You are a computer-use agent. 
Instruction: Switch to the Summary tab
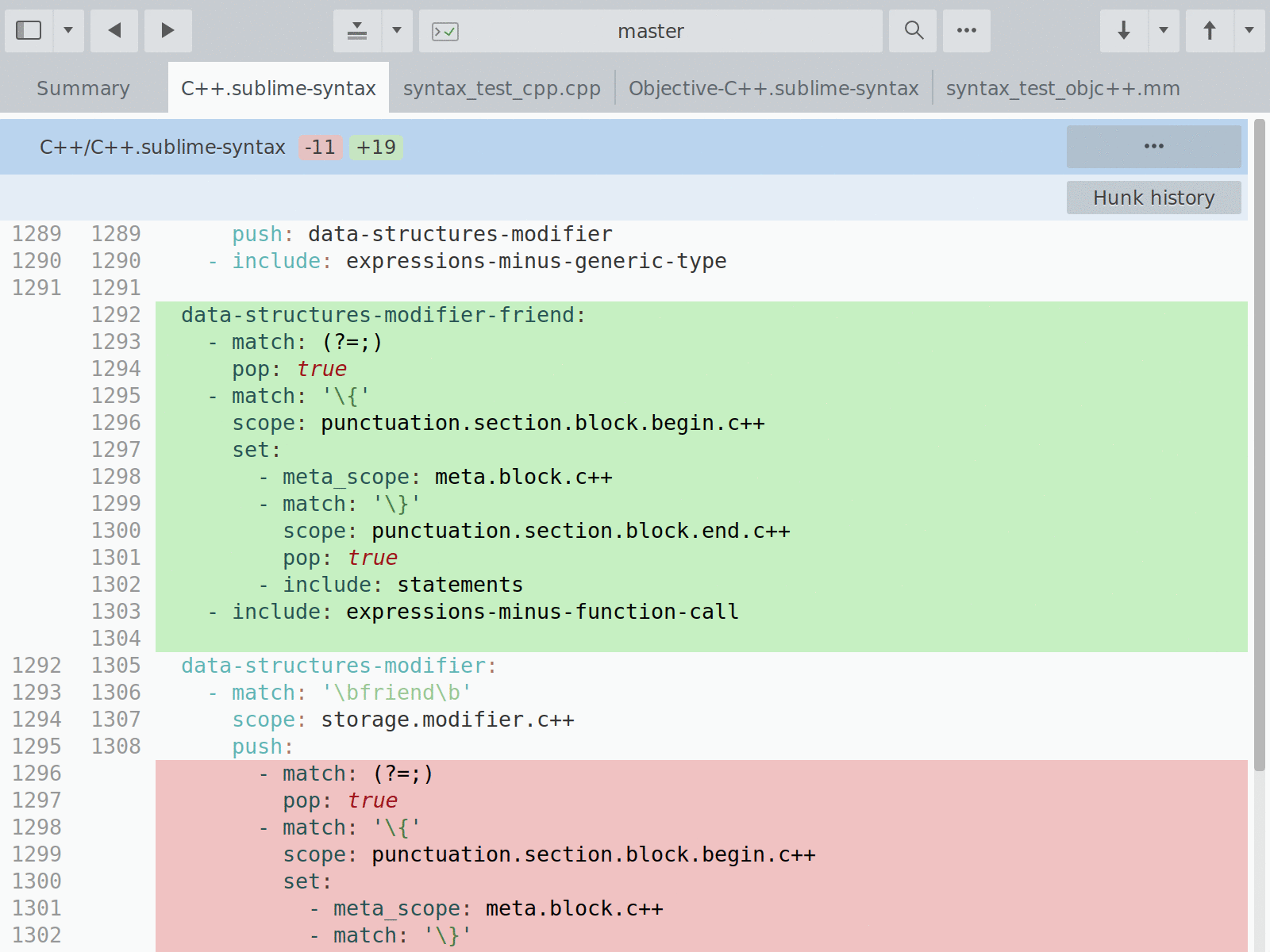click(83, 88)
